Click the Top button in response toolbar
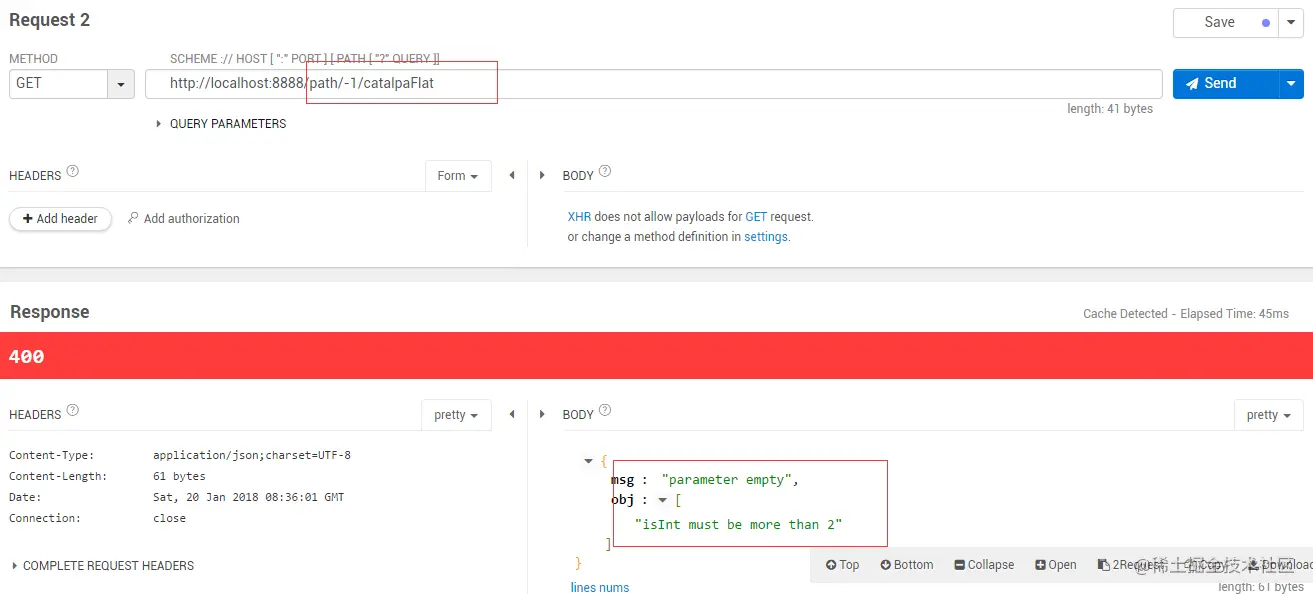Screen dimensions: 1313x594 point(842,565)
